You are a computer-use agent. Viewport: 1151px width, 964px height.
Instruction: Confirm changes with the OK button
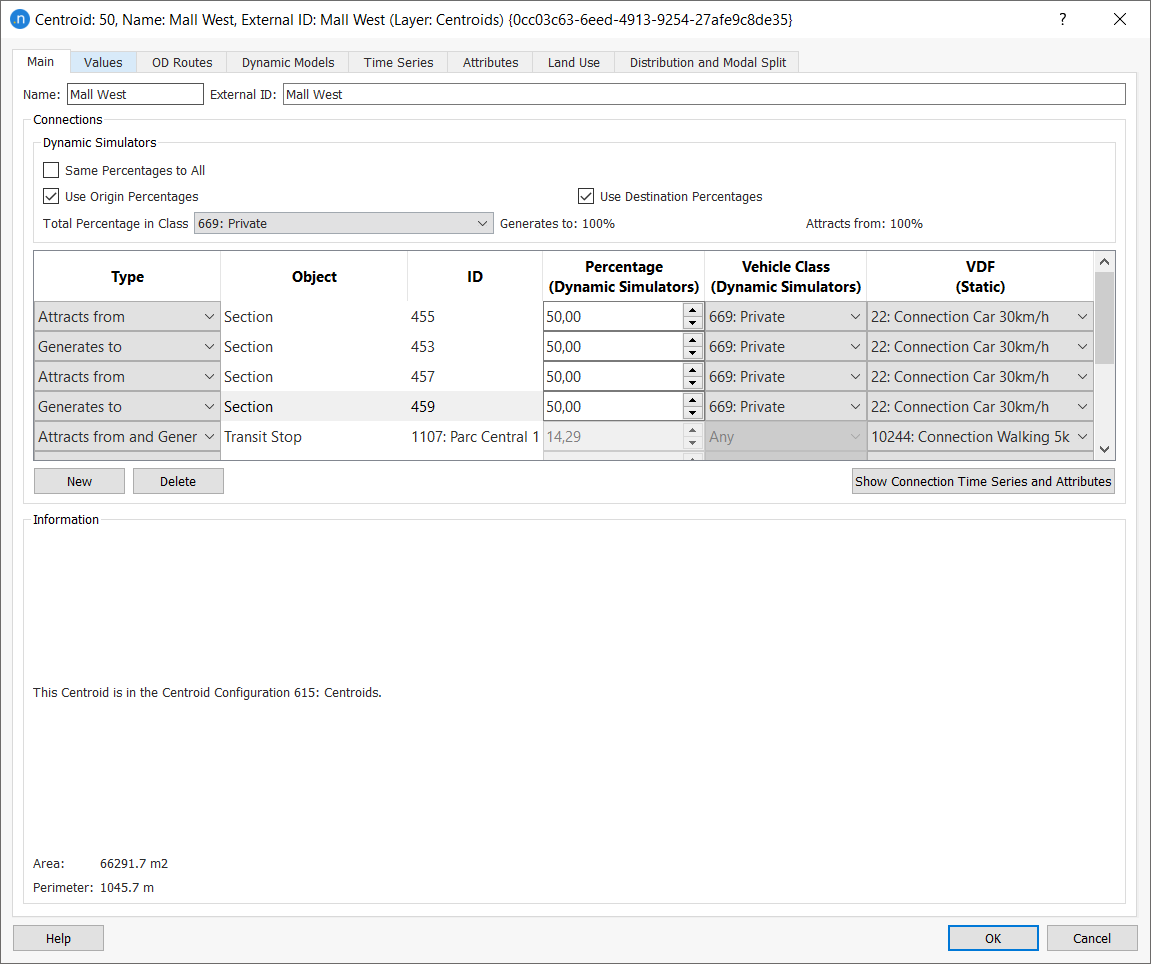point(993,938)
